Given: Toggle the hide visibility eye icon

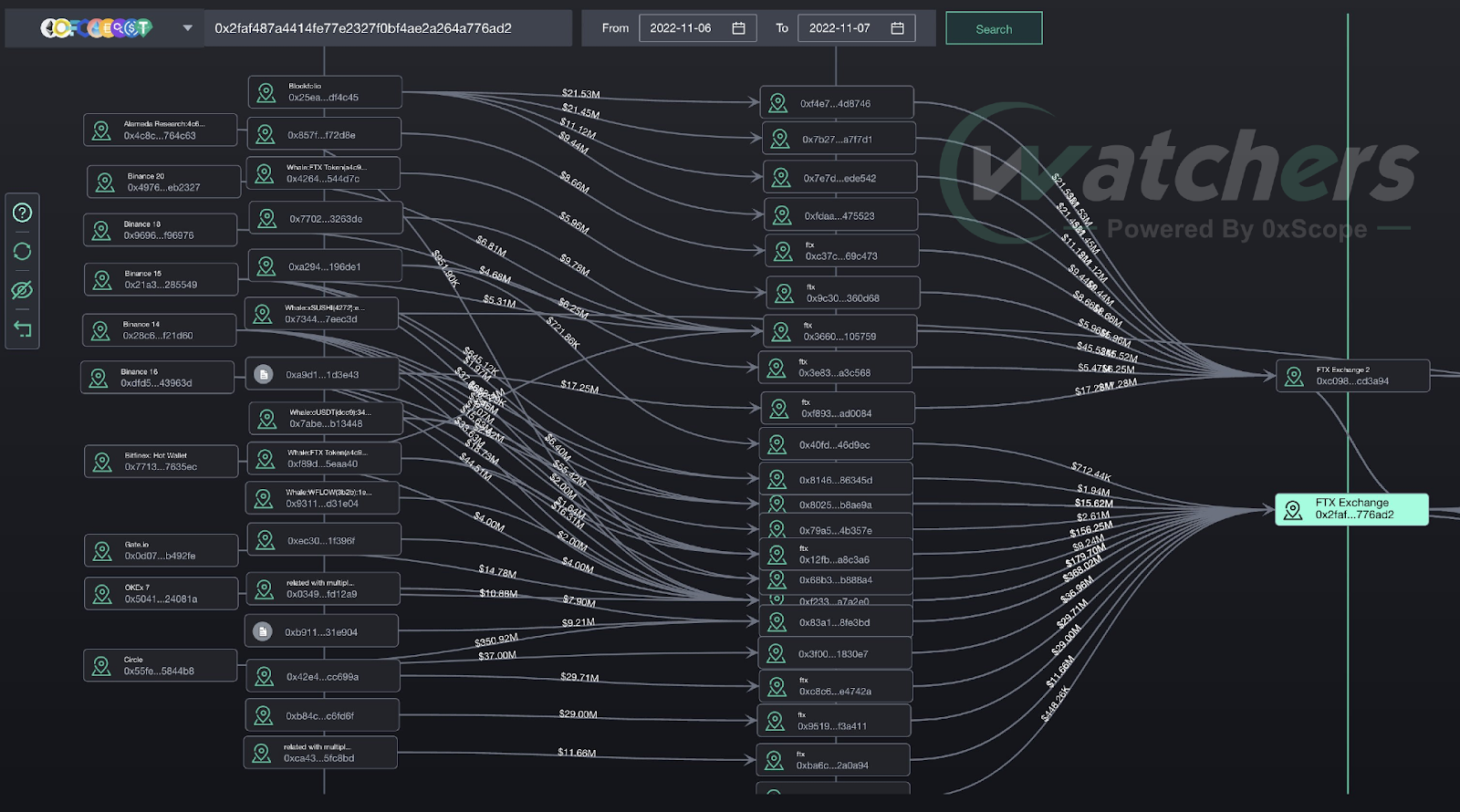Looking at the screenshot, I should 22,290.
